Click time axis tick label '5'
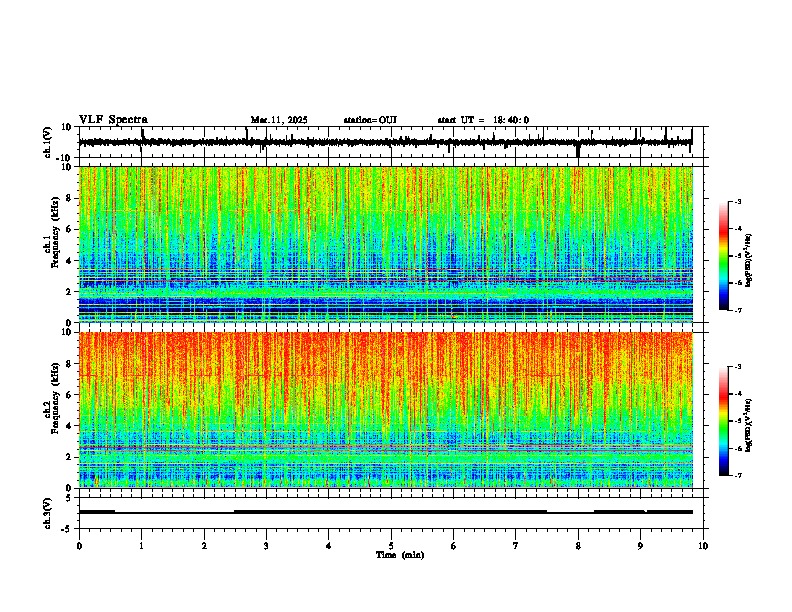The image size is (792, 612). tap(391, 546)
